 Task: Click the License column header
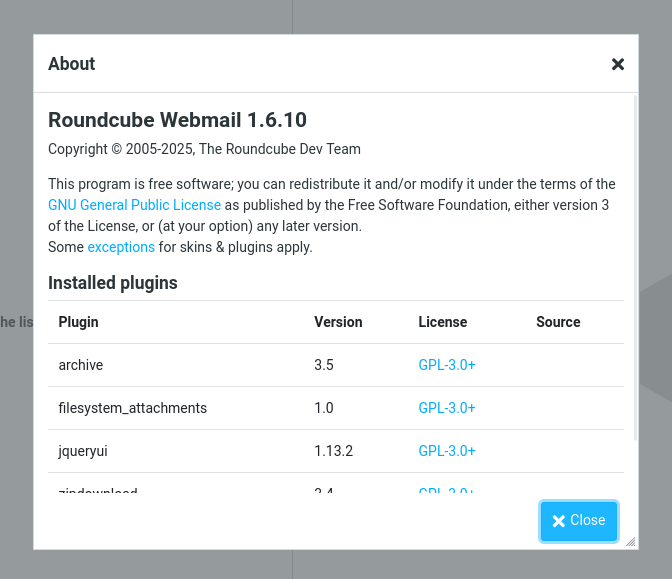pyautogui.click(x=442, y=322)
